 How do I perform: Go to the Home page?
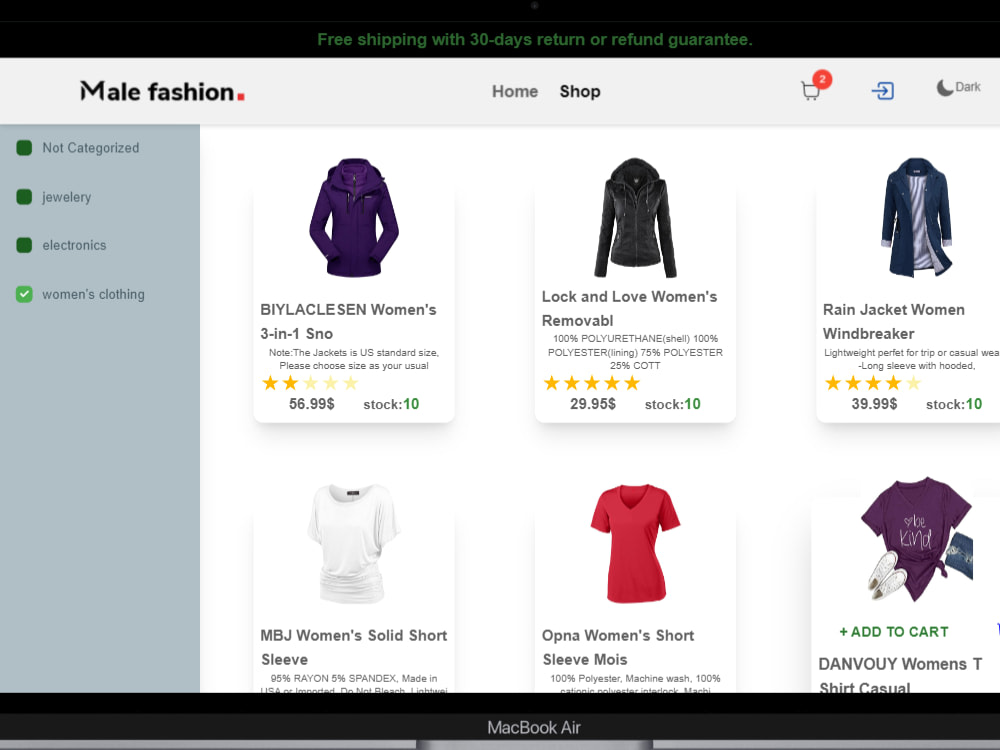point(515,91)
